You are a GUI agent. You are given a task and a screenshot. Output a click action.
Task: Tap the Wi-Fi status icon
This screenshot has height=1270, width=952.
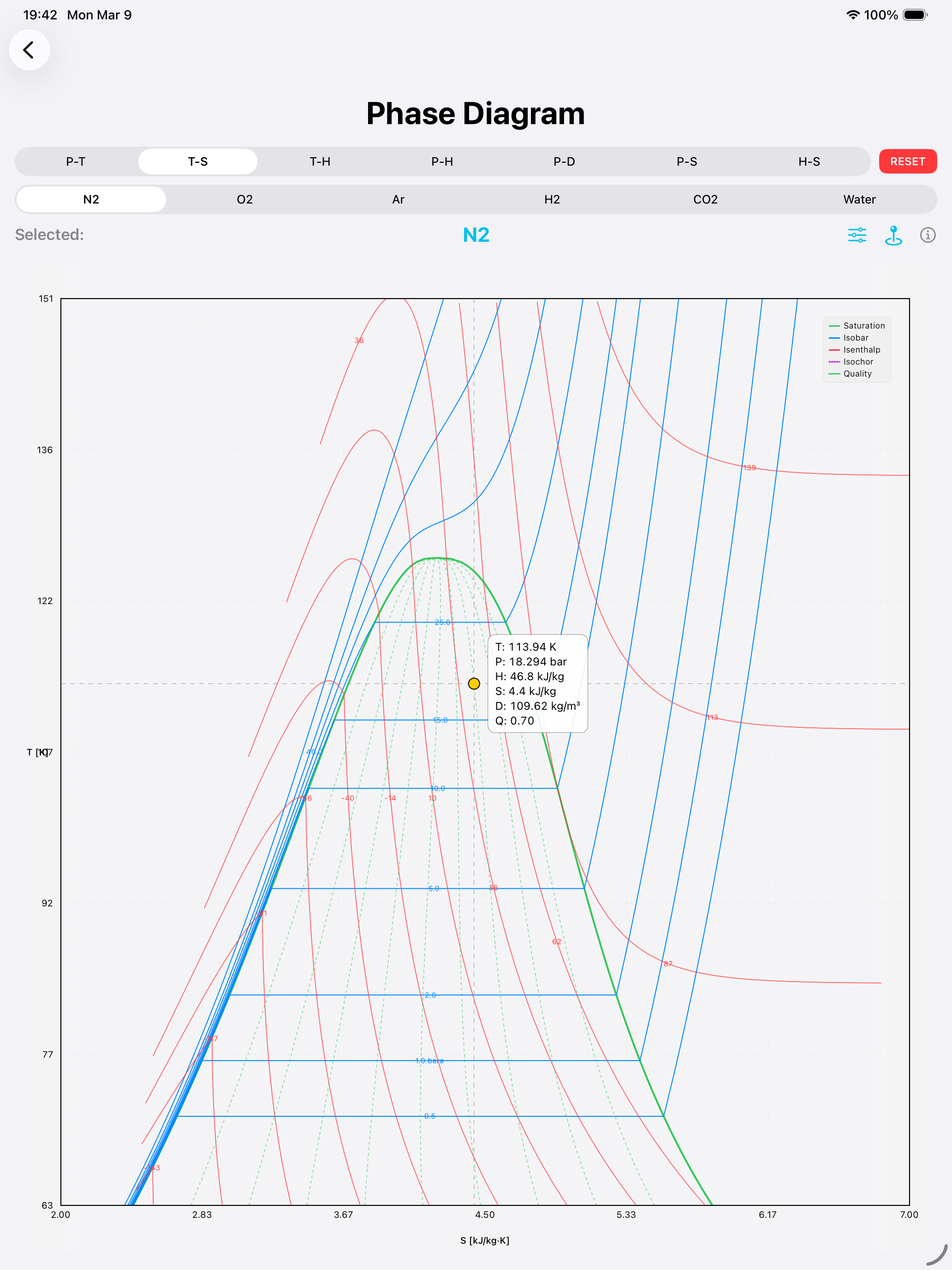coord(853,15)
